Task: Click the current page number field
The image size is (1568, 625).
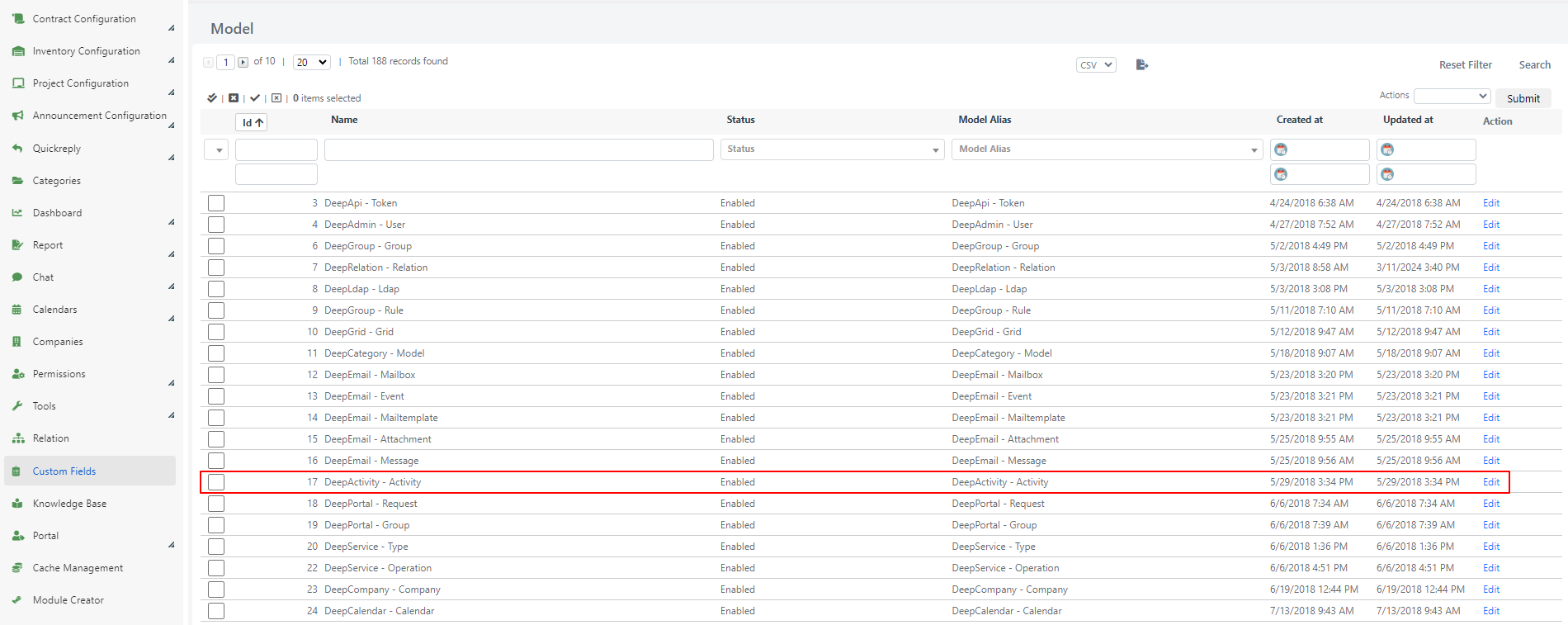Action: 225,62
